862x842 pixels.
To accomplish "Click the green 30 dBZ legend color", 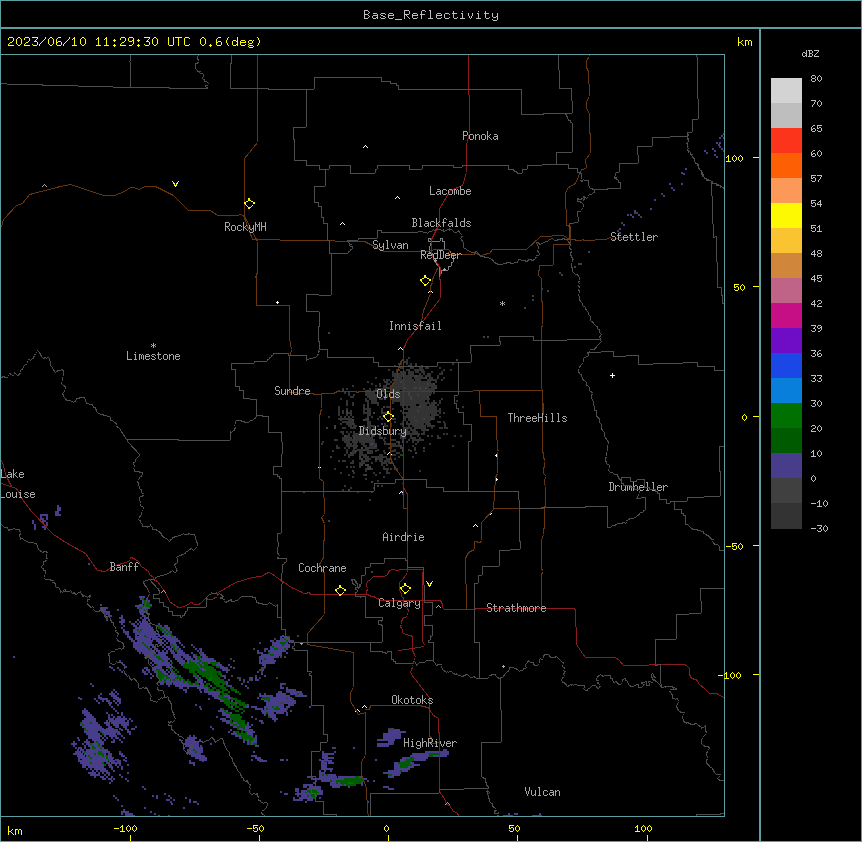I will (786, 415).
